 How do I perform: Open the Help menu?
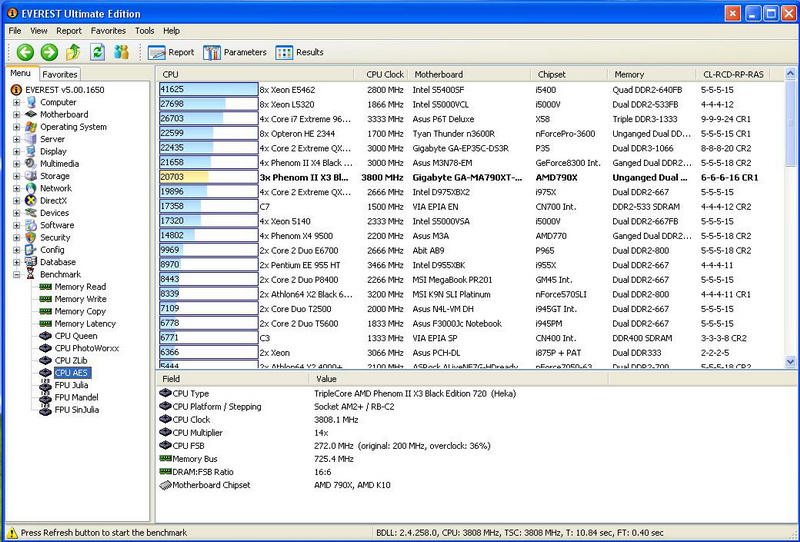point(171,31)
